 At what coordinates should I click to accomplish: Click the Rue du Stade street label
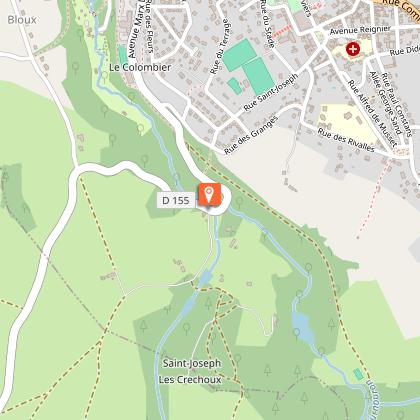click(x=267, y=23)
